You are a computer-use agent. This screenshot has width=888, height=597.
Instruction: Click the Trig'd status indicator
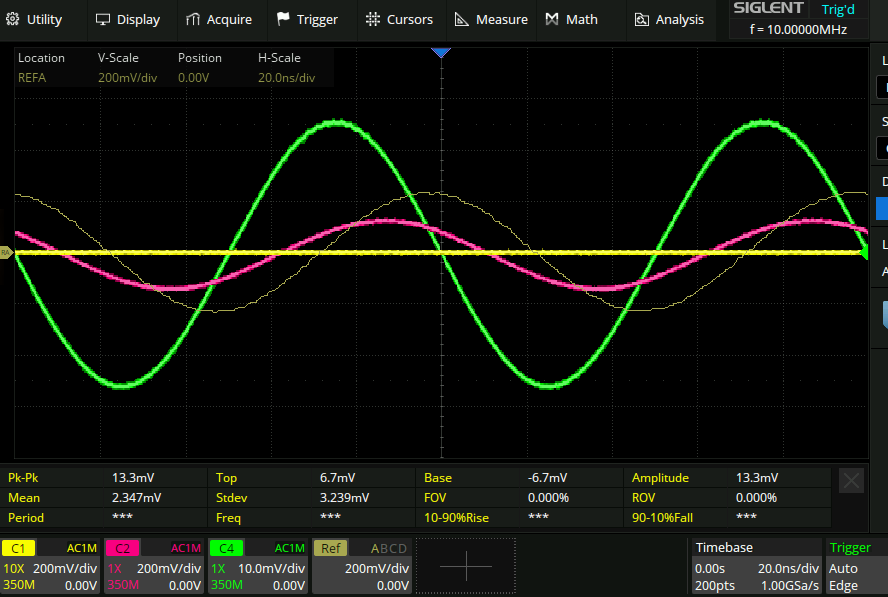(838, 9)
